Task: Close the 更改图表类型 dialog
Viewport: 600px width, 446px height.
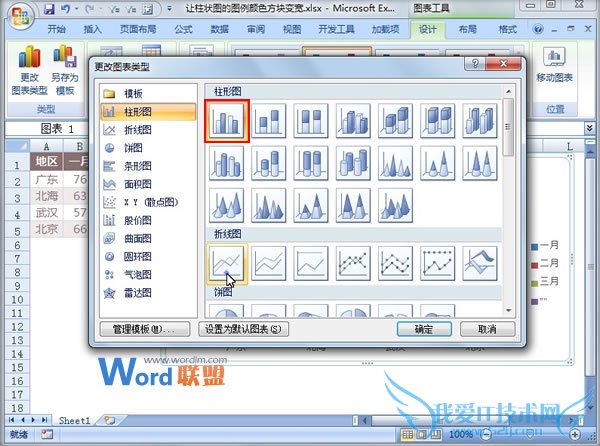Action: pyautogui.click(x=503, y=63)
